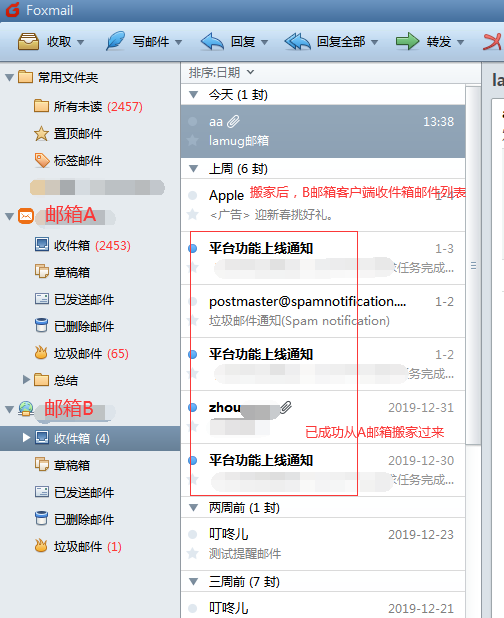
Task: Collapse the 常用文件夹 tree group
Action: [10, 78]
